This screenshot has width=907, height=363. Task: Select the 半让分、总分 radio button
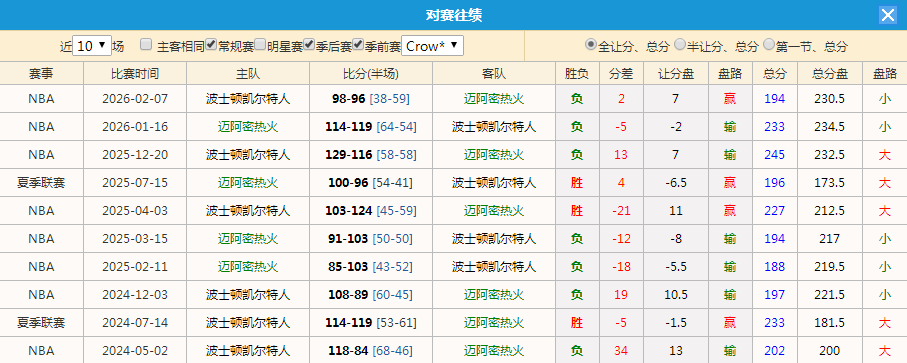coord(680,45)
